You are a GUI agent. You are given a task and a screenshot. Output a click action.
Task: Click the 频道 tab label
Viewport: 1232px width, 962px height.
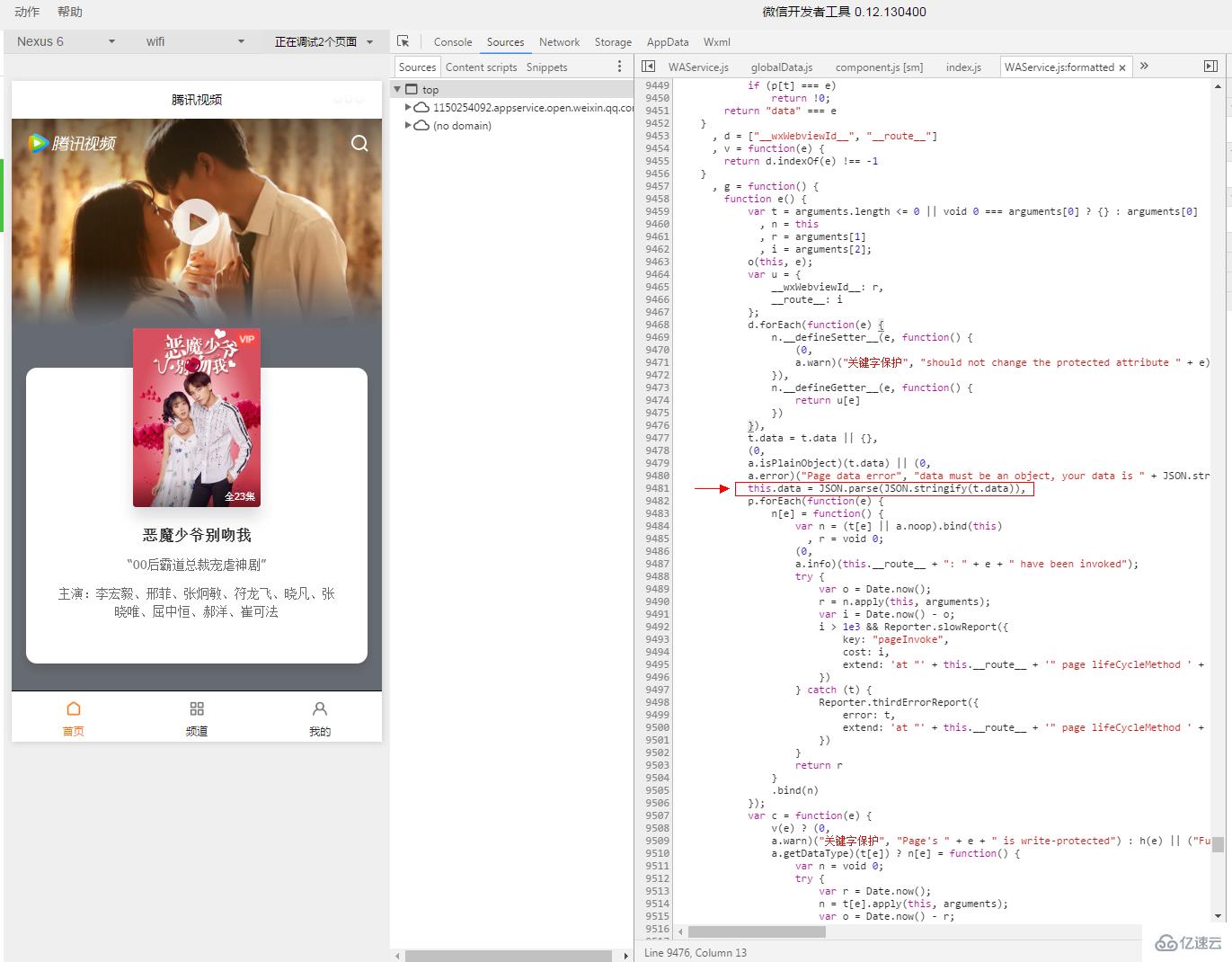coord(197,731)
